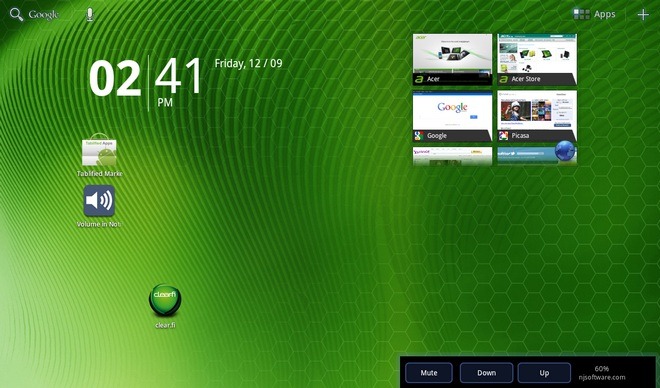Tap the 02 hour digits on clock widget
Screen dimensions: 660x388
tap(115, 78)
